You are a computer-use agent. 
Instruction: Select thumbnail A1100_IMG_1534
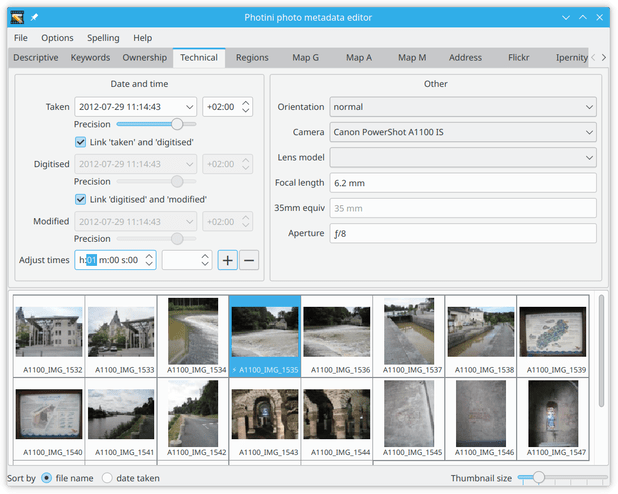point(193,336)
